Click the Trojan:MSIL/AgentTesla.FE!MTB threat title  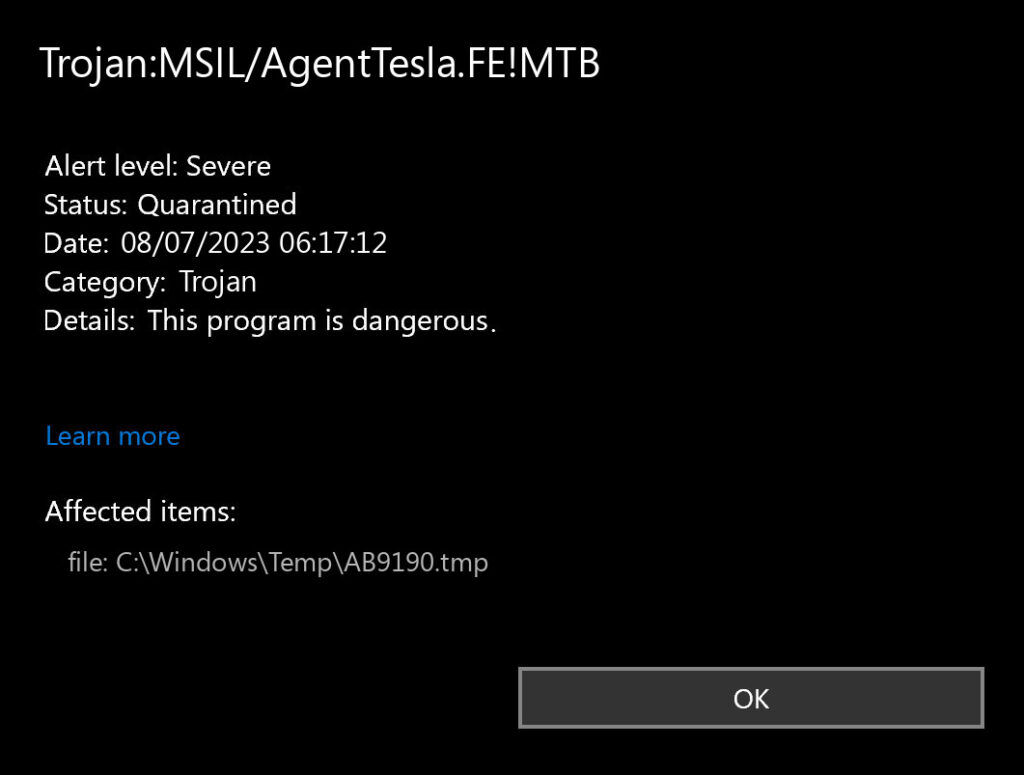[x=320, y=64]
